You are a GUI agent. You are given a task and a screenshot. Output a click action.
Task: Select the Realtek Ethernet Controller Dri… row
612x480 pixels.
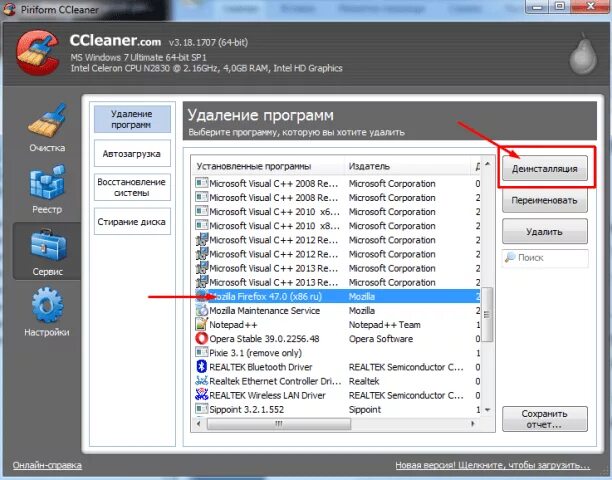(x=337, y=380)
